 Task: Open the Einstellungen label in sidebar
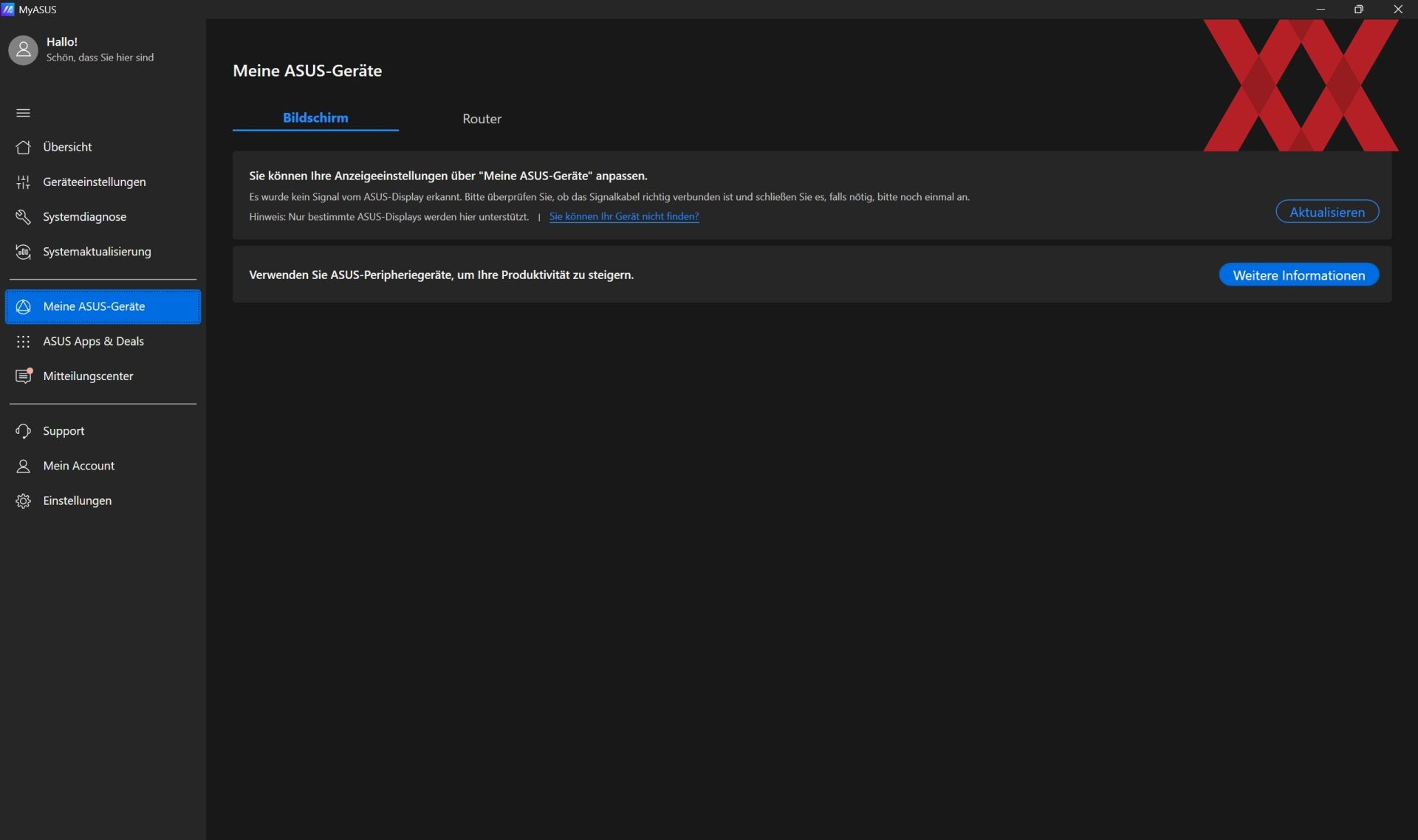78,500
